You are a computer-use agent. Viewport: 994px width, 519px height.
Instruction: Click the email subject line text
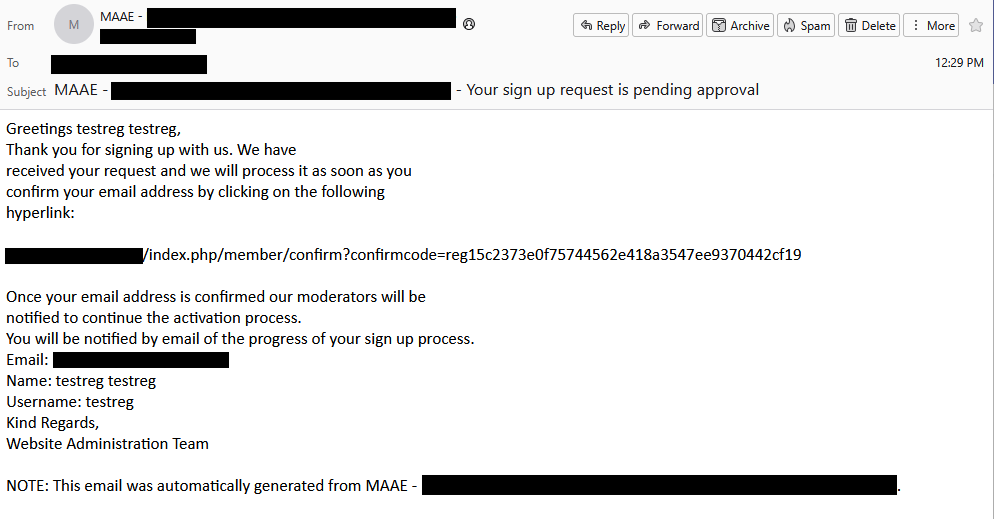pyautogui.click(x=612, y=90)
